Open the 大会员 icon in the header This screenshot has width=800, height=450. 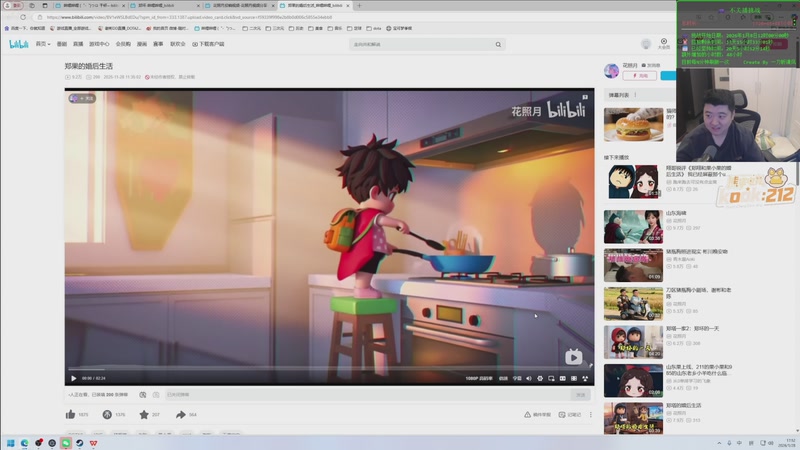click(x=663, y=43)
